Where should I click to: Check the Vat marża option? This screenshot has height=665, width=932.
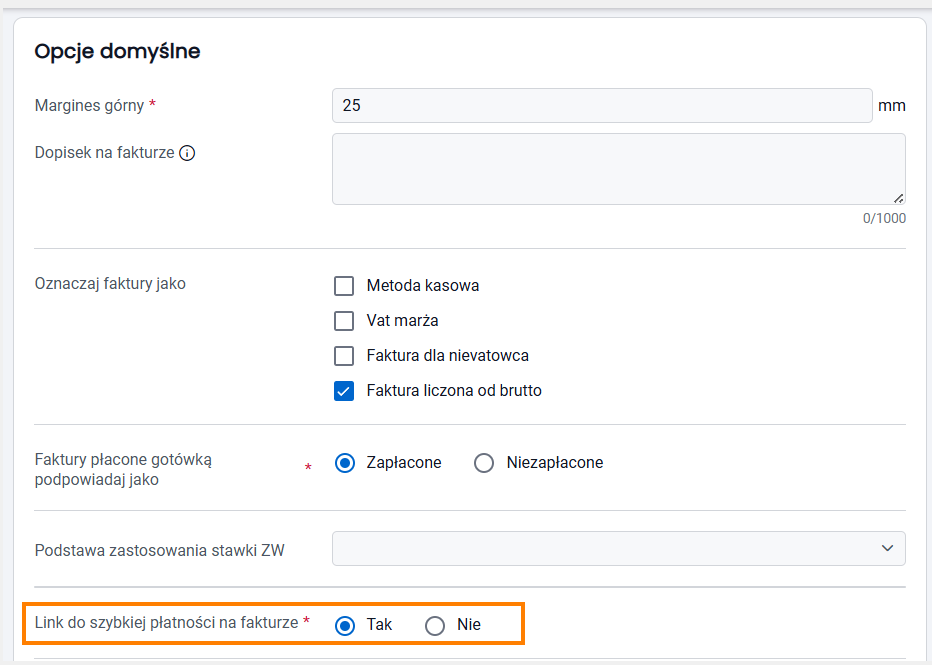pyautogui.click(x=344, y=321)
